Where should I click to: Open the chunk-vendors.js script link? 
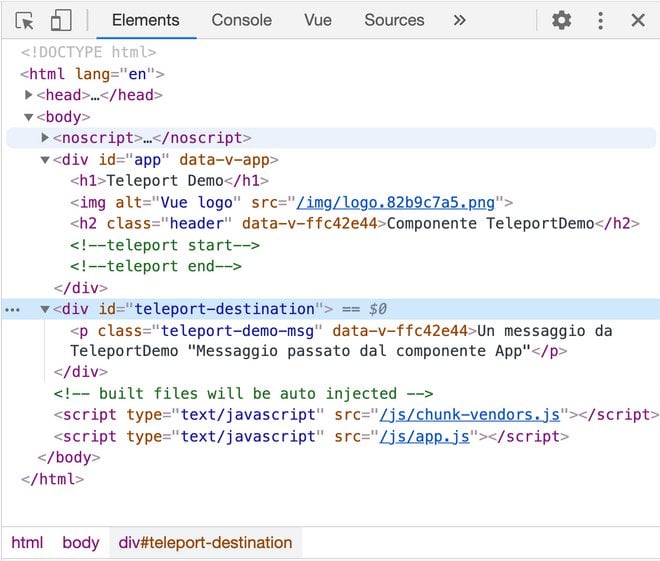[x=466, y=415]
